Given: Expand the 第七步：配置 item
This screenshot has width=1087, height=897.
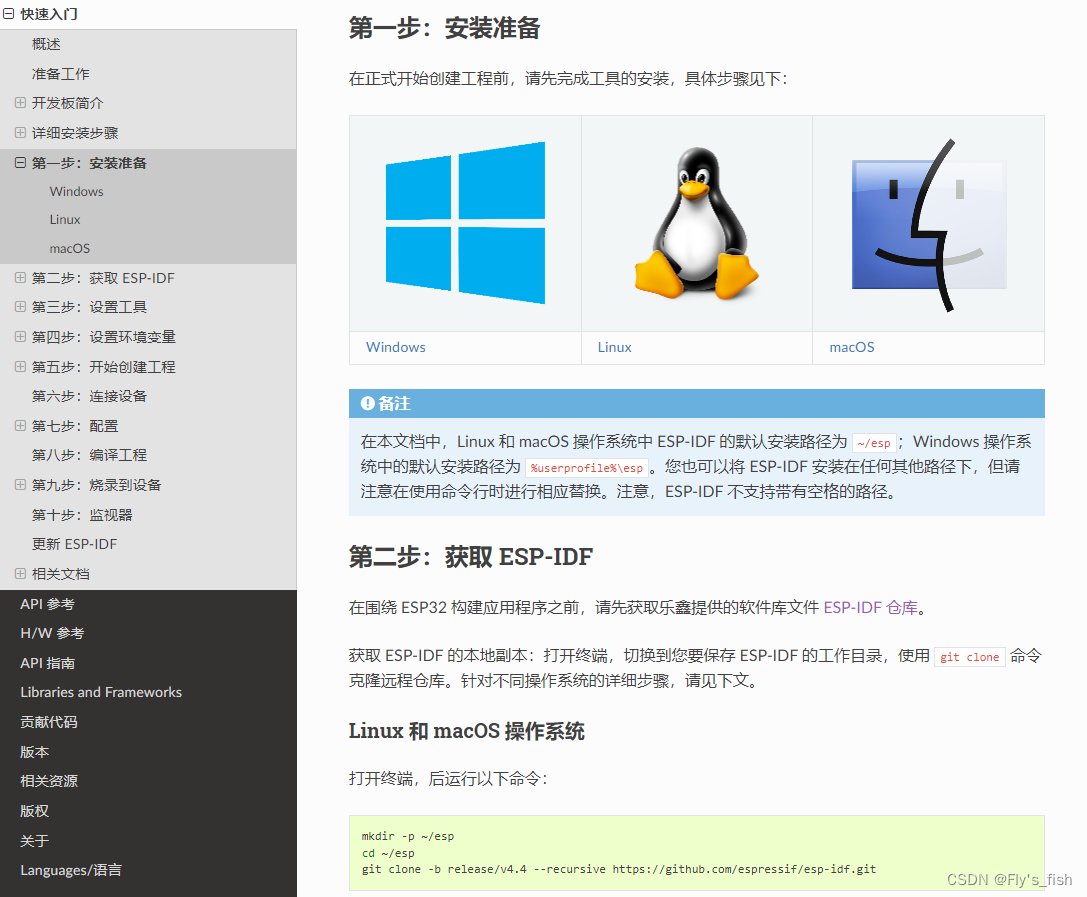Looking at the screenshot, I should pos(20,426).
